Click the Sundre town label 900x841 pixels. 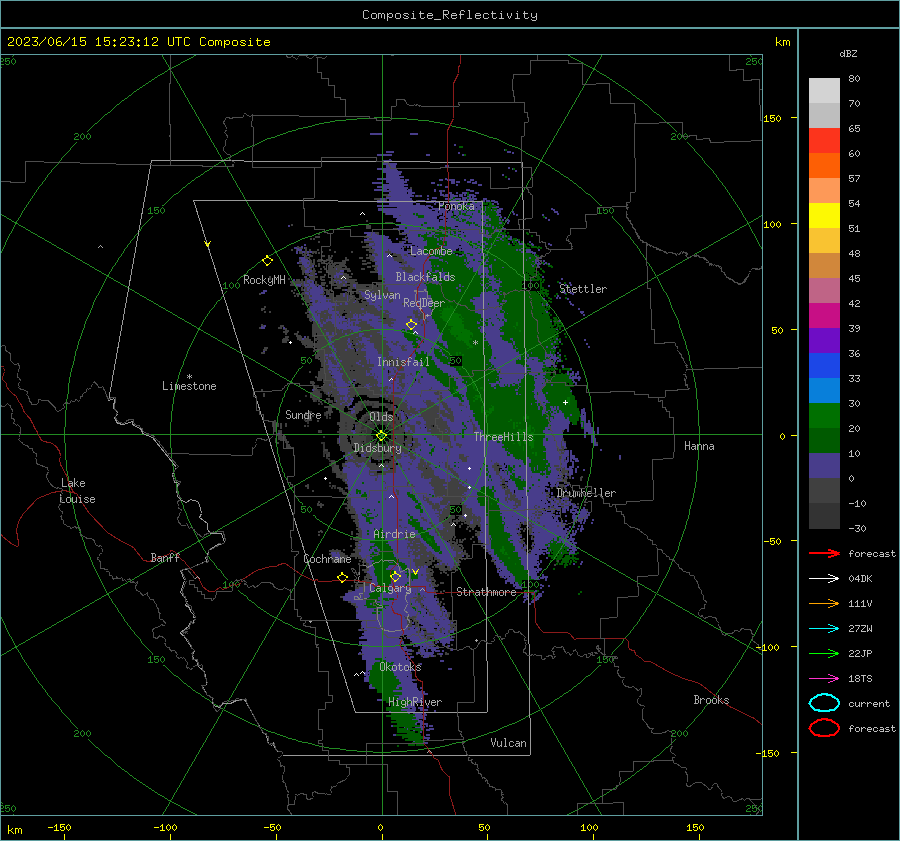[303, 415]
